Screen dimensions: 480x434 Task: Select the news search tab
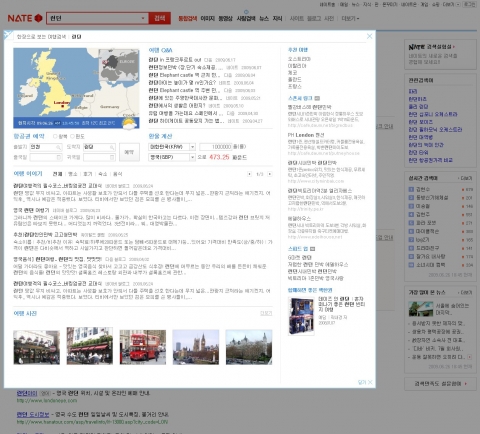tap(264, 19)
